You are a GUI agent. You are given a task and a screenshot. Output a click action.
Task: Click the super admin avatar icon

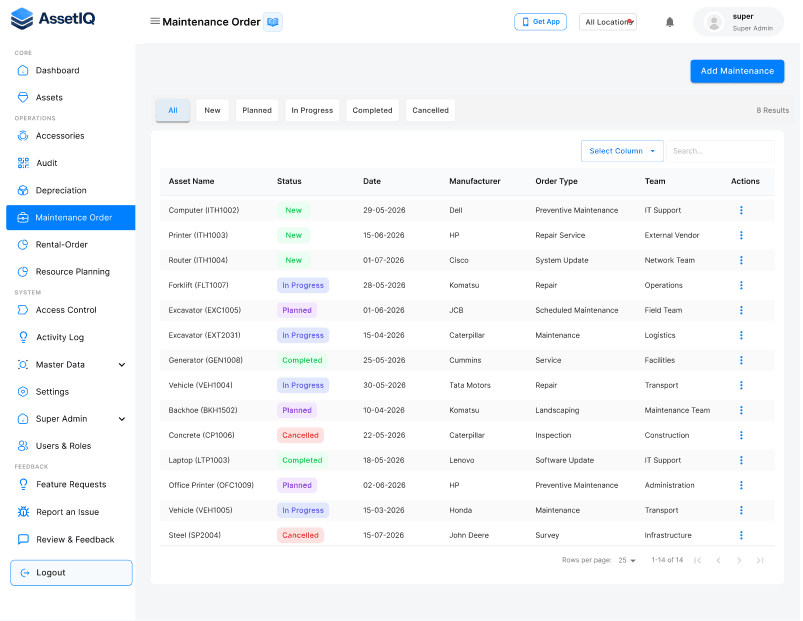click(x=713, y=22)
